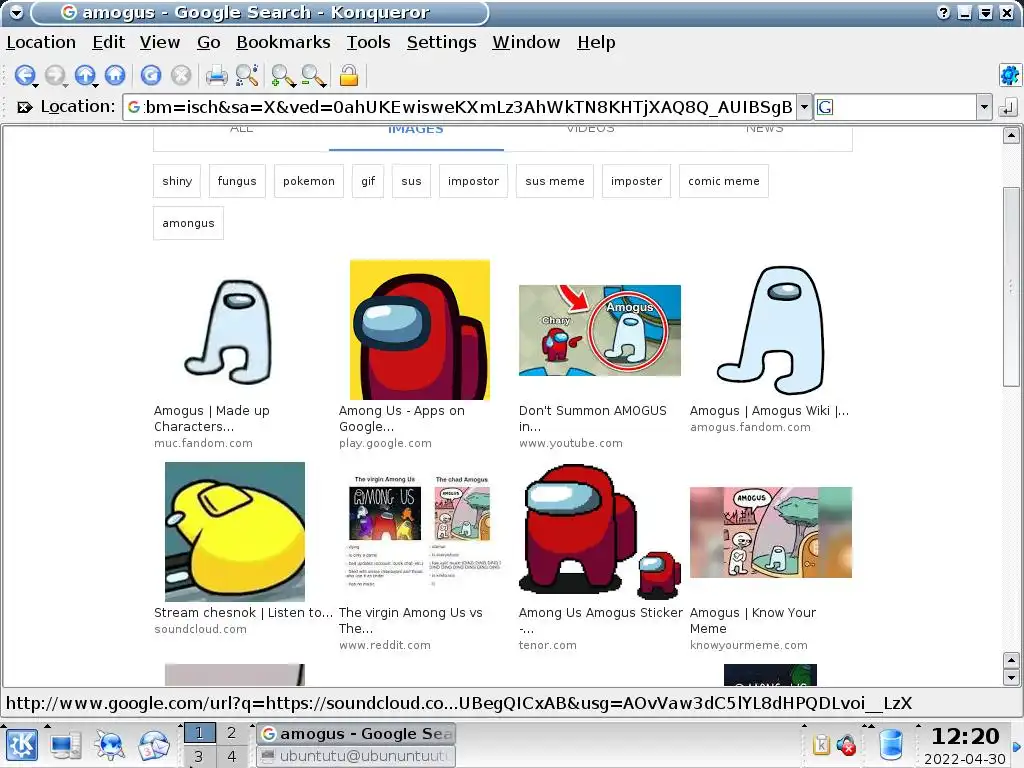This screenshot has width=1024, height=768.
Task: Open 'Among Us - Apps on Google' link
Action: coord(402,419)
